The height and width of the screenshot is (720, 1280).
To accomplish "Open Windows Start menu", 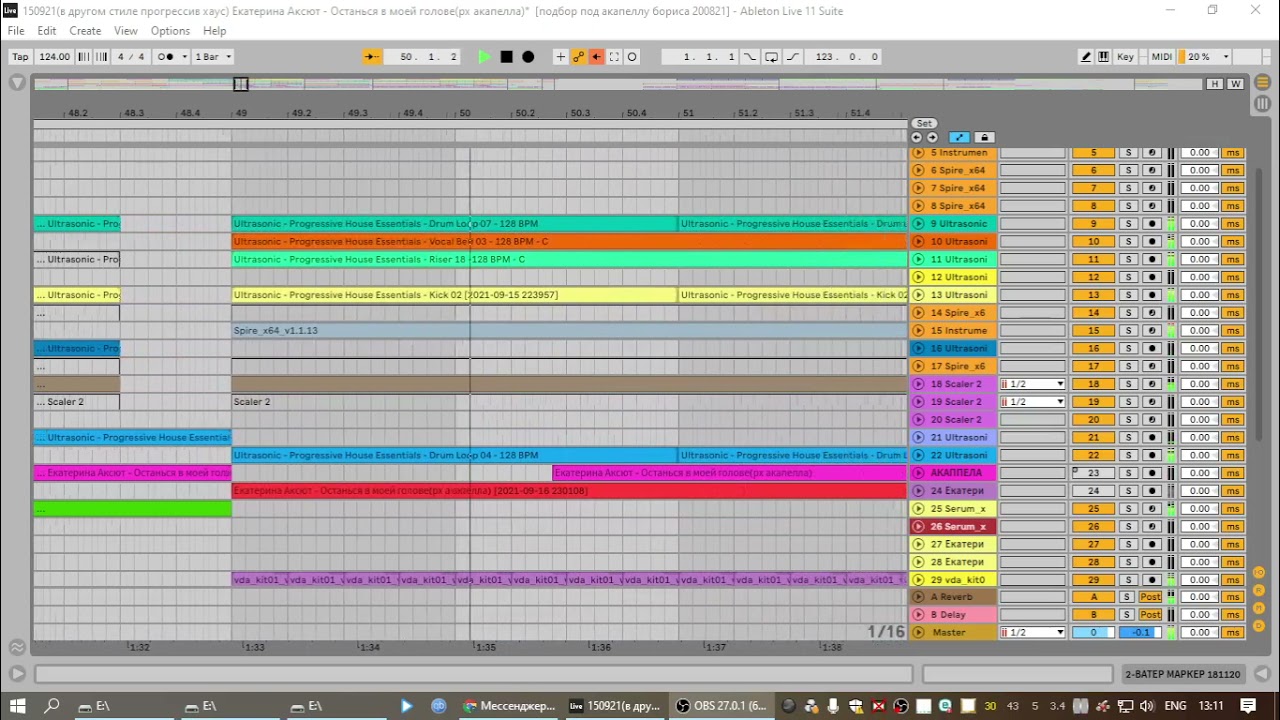I will click(17, 706).
